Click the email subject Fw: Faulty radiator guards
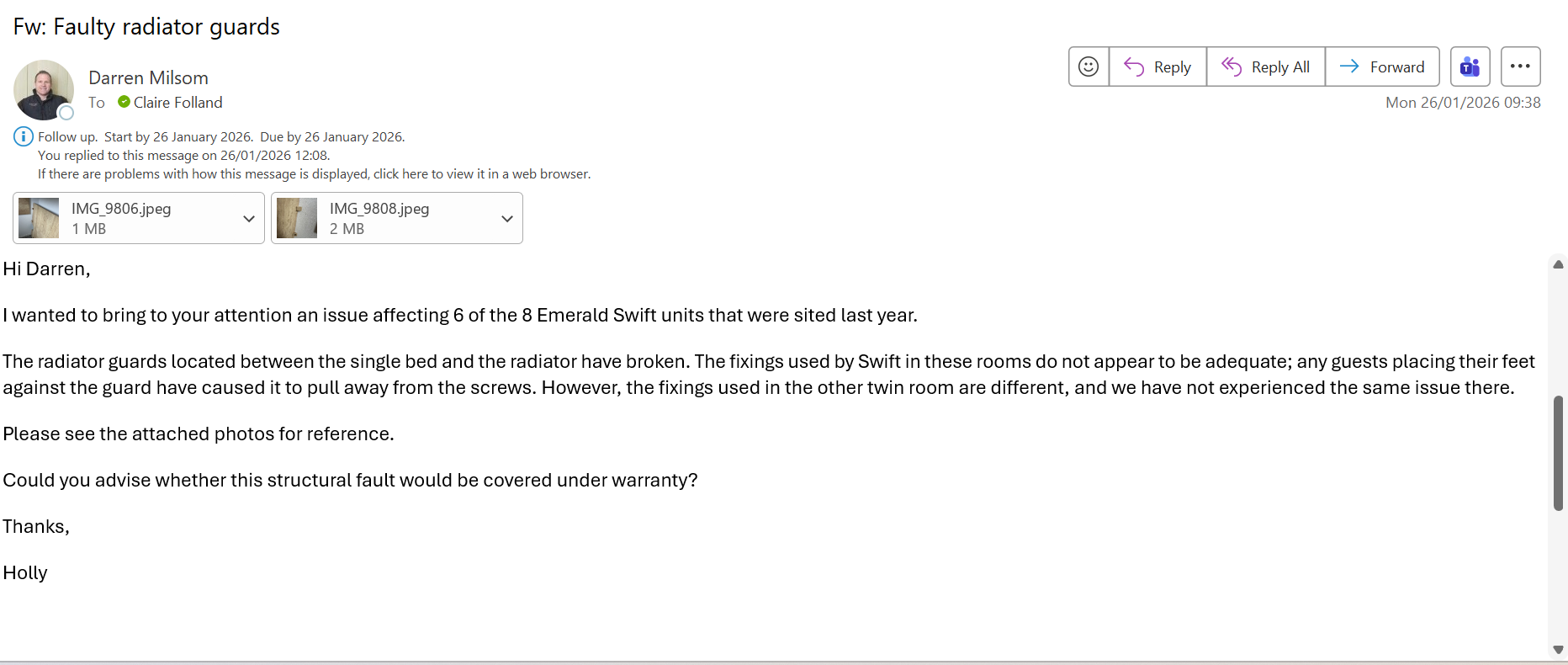The width and height of the screenshot is (1568, 665). tap(146, 27)
